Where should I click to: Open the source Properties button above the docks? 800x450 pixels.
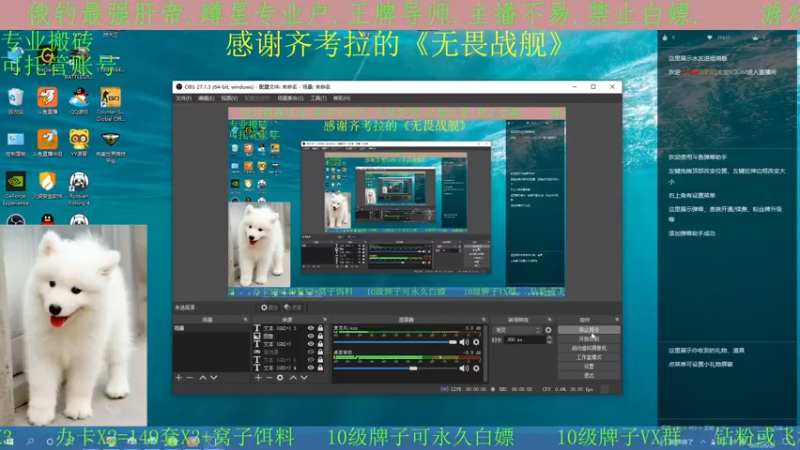tap(269, 308)
